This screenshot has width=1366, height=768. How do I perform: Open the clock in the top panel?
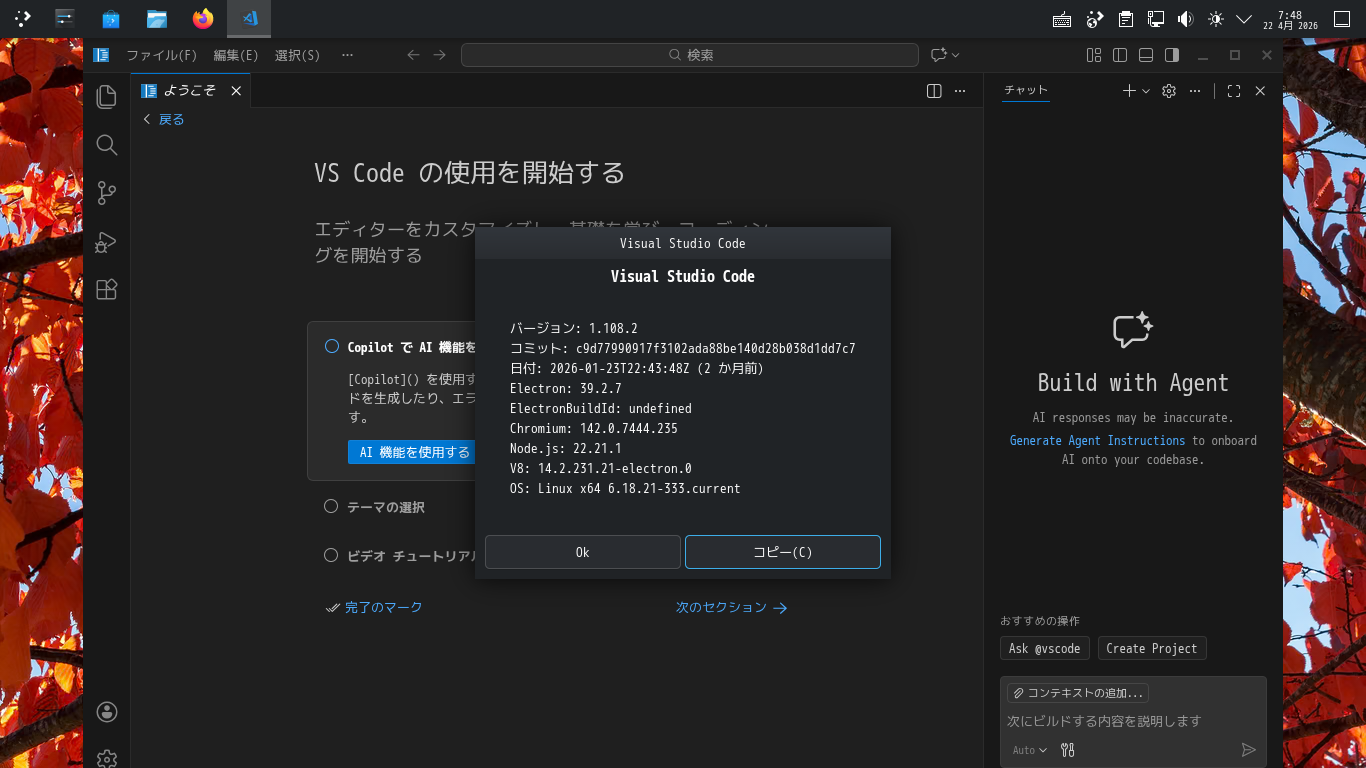[1290, 19]
